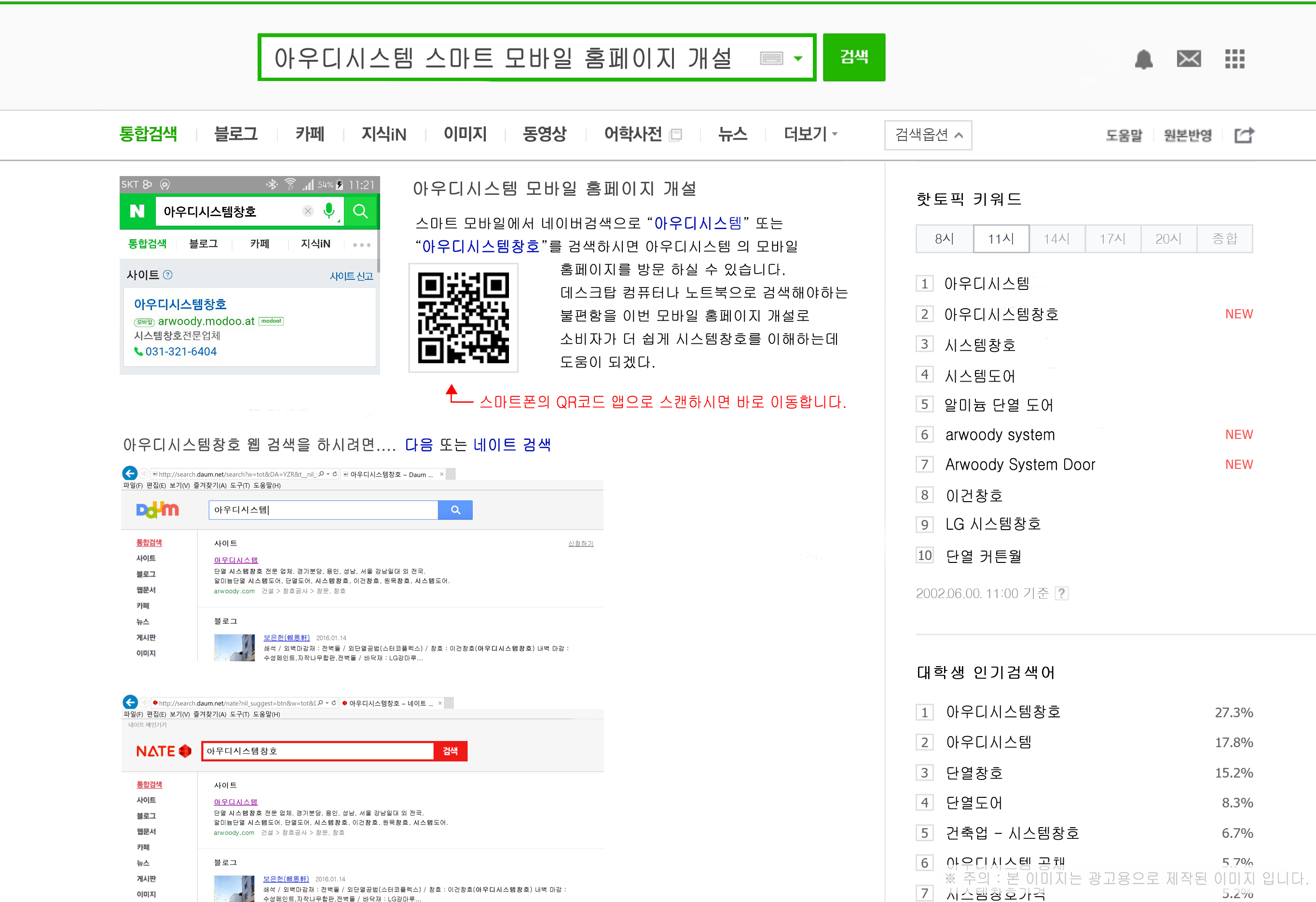Click the 원본반영 link
The height and width of the screenshot is (902, 1316).
[x=1188, y=136]
